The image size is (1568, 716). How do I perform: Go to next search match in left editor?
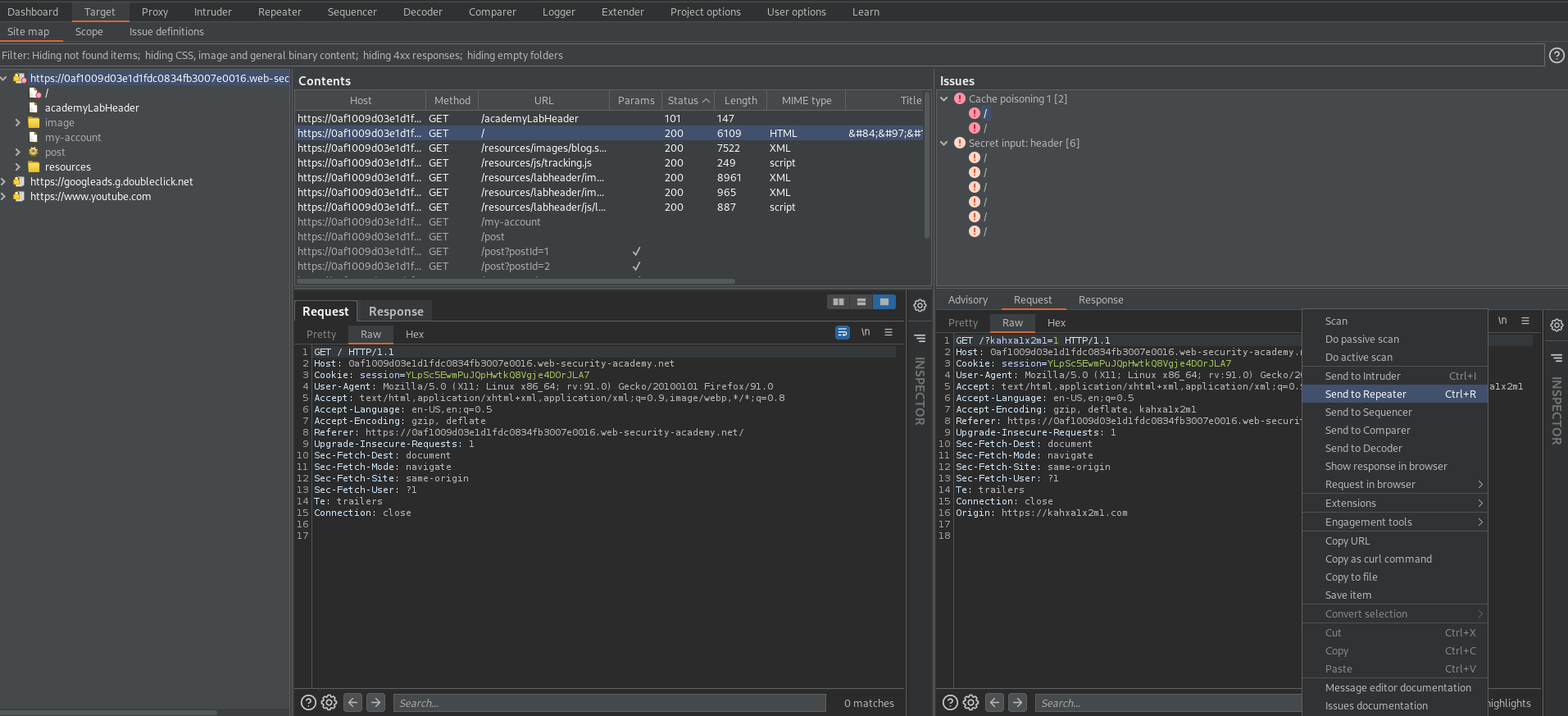[x=375, y=702]
